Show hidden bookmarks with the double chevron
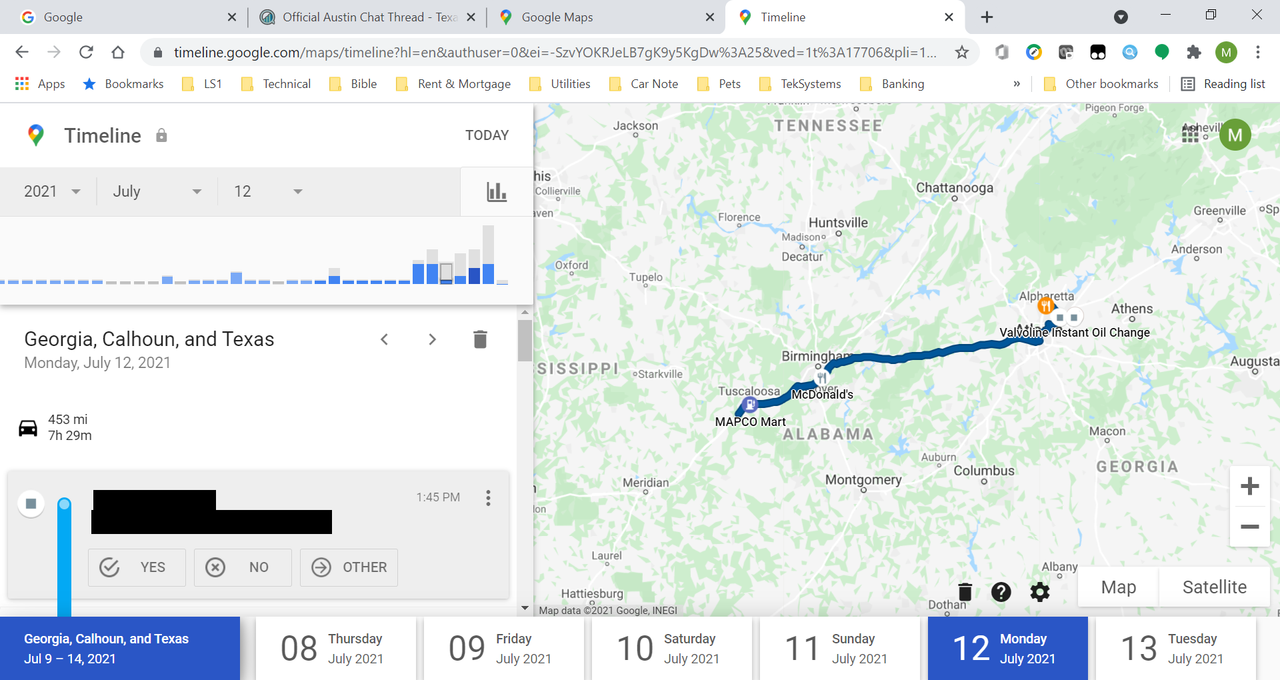Screen dimensions: 1280x680 point(1017,84)
